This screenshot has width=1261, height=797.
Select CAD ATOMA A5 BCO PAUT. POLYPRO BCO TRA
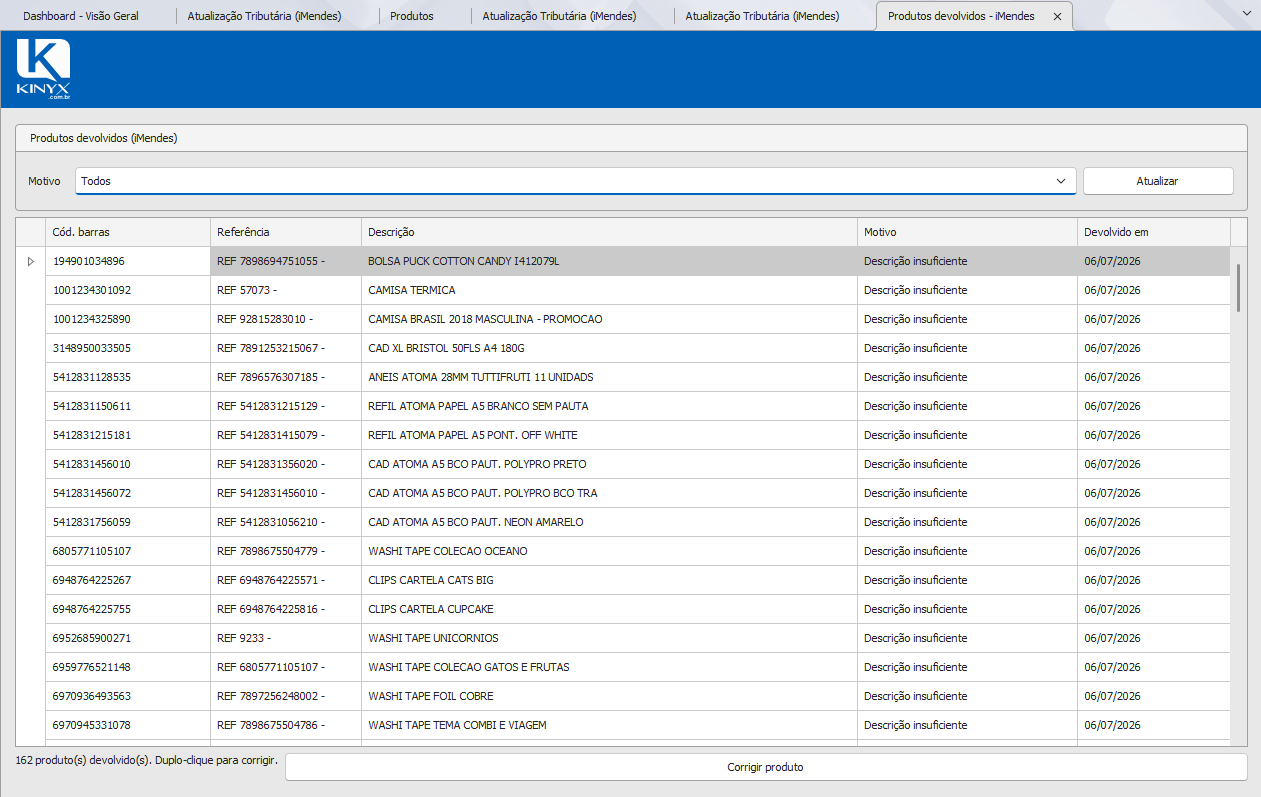click(x=623, y=493)
